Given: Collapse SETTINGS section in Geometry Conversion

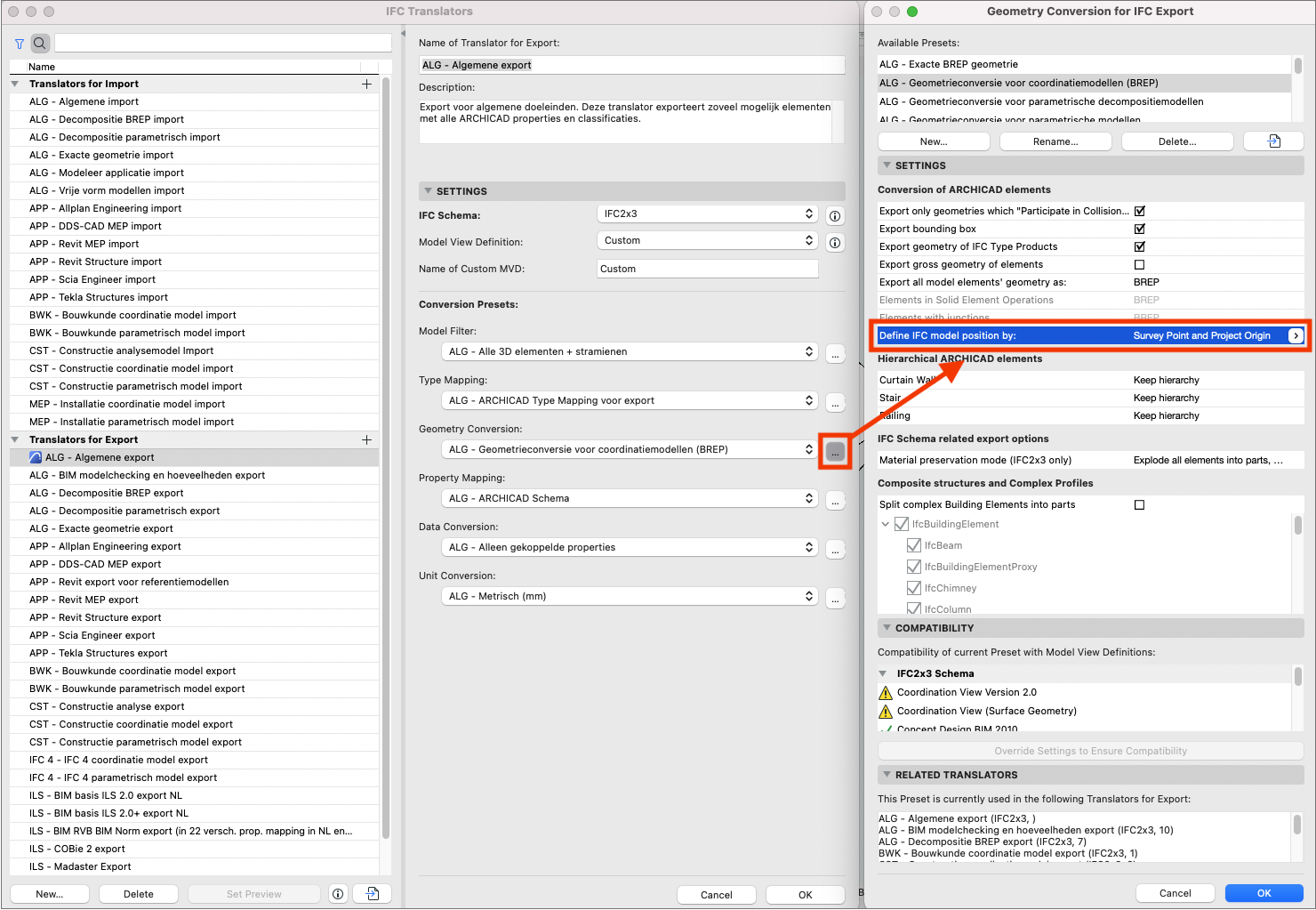Looking at the screenshot, I should pyautogui.click(x=887, y=165).
